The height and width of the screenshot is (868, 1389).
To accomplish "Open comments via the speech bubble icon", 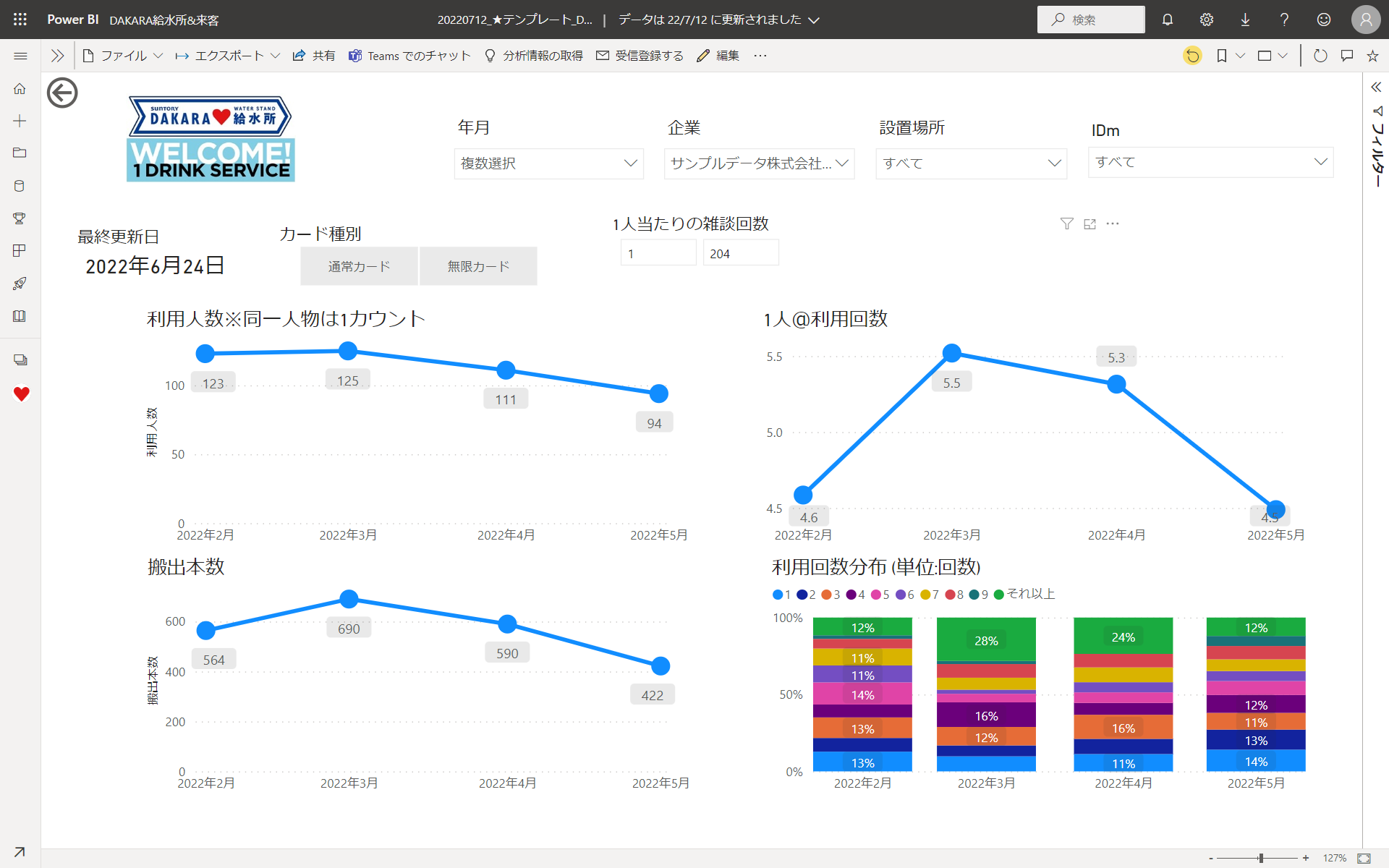I will (x=1346, y=55).
